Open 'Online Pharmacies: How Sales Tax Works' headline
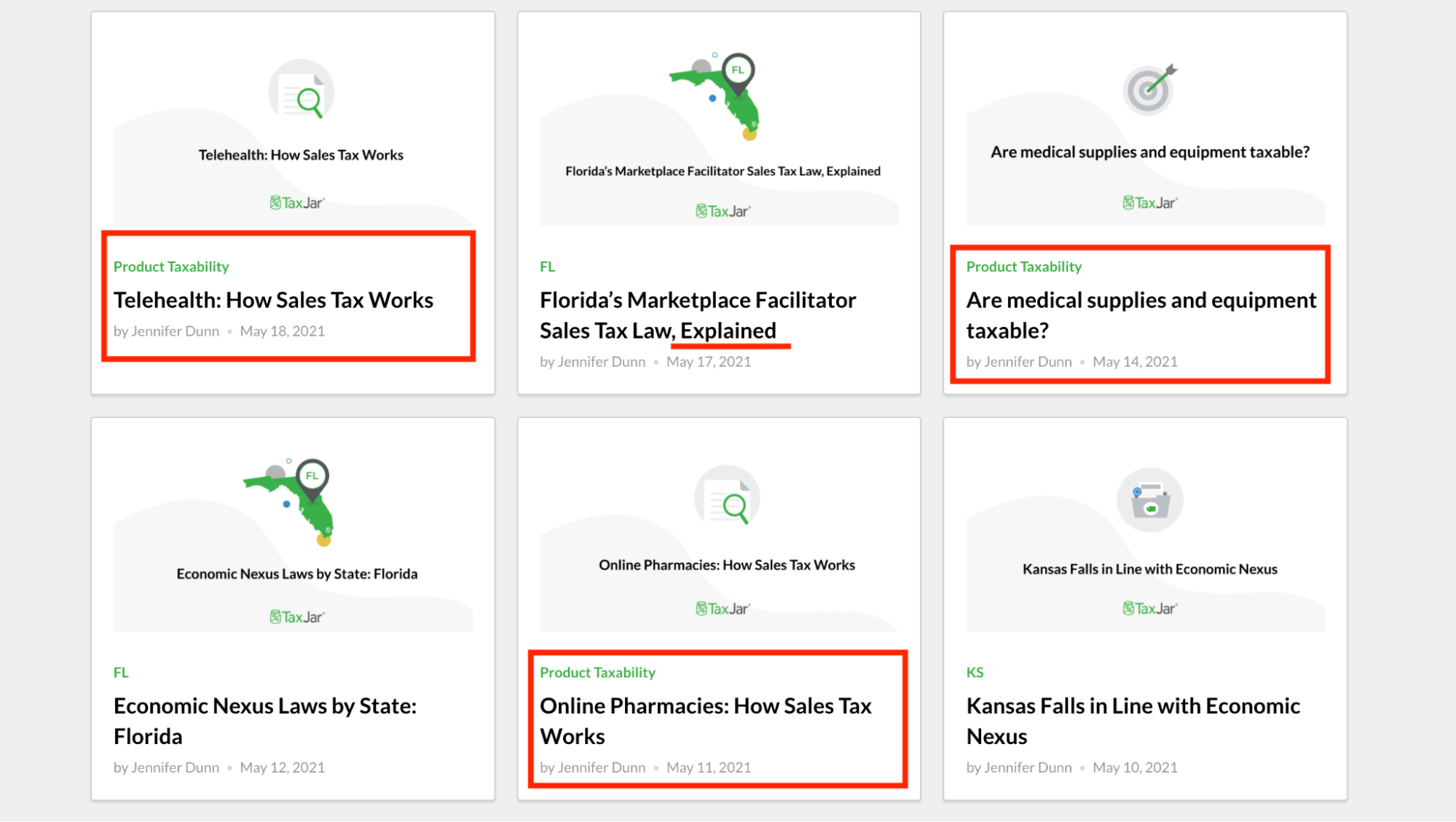Image resolution: width=1456 pixels, height=822 pixels. click(706, 721)
